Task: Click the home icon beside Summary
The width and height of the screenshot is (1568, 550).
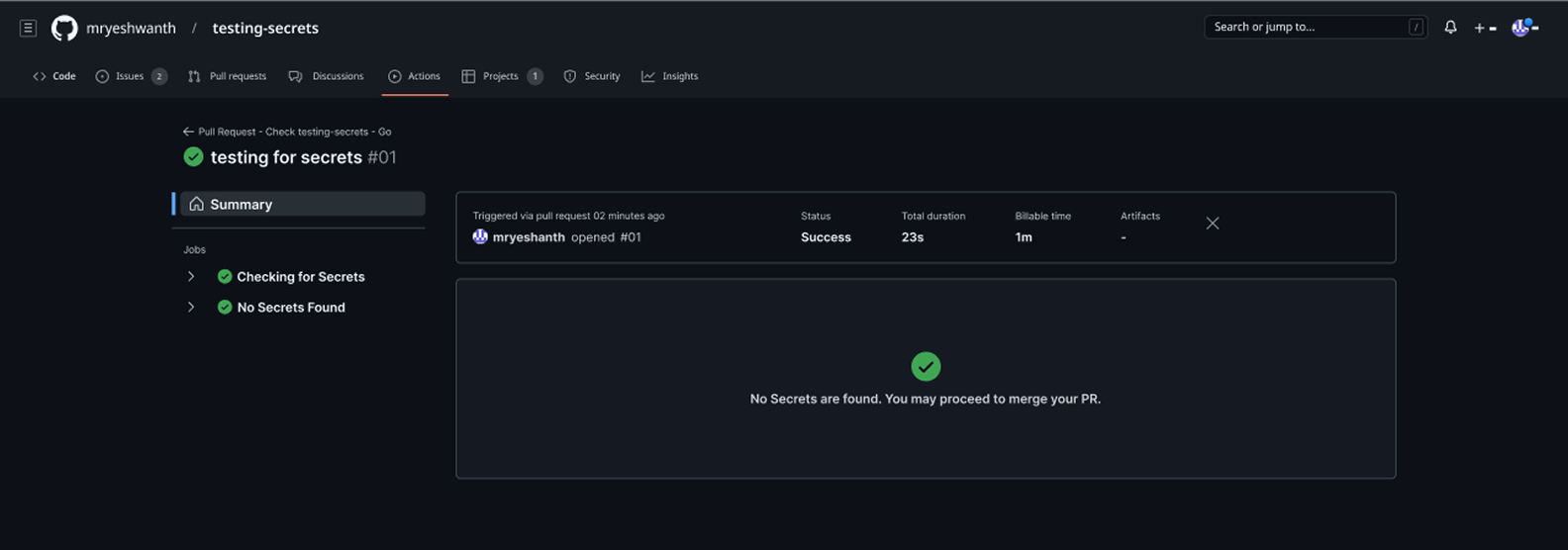Action: click(x=196, y=204)
